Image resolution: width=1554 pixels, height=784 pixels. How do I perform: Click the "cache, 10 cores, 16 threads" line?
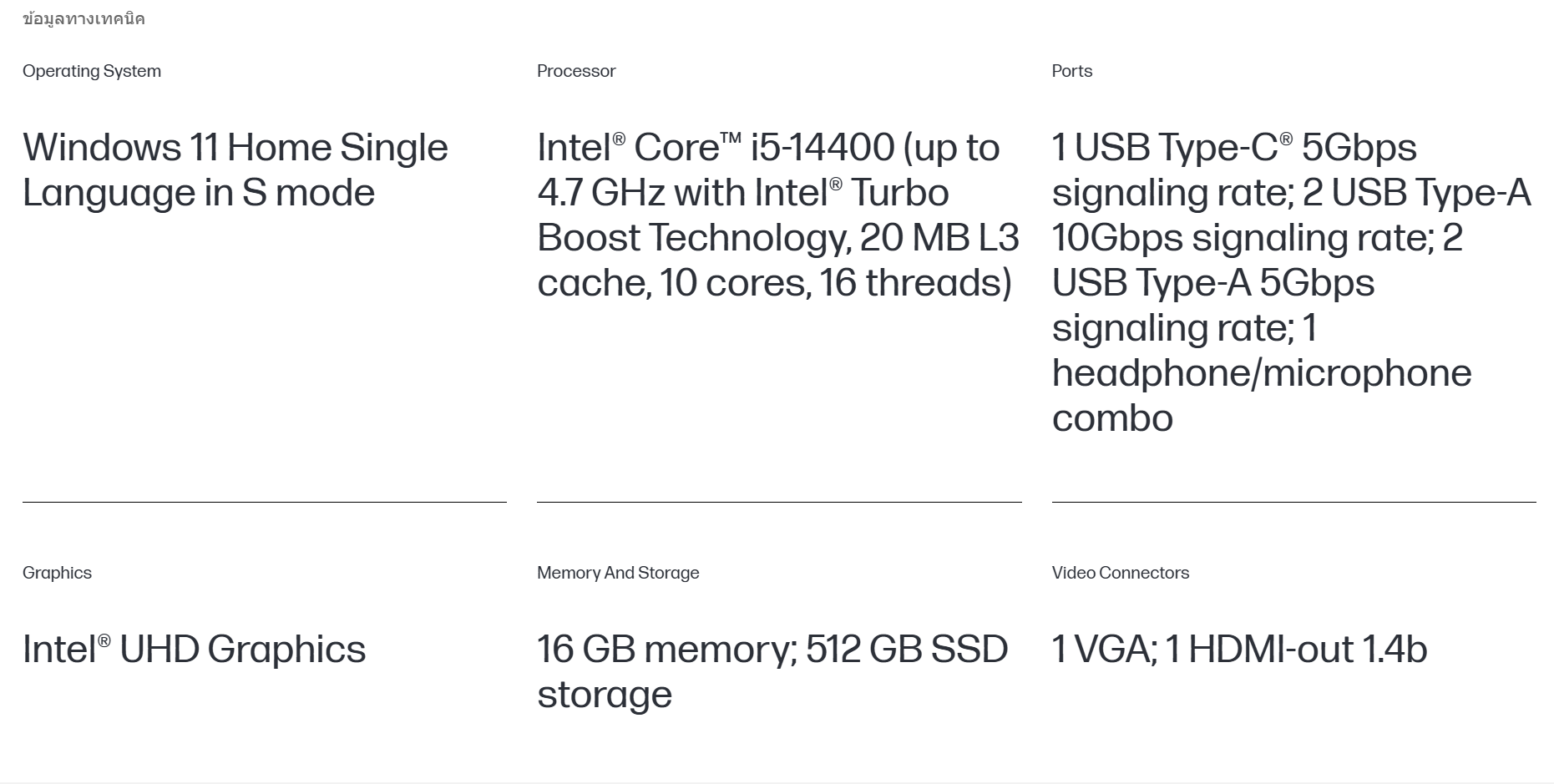774,283
